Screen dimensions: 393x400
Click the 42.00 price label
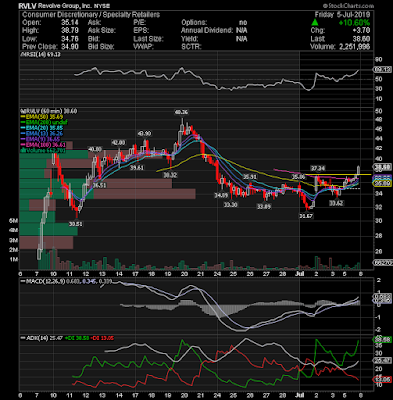click(x=118, y=143)
